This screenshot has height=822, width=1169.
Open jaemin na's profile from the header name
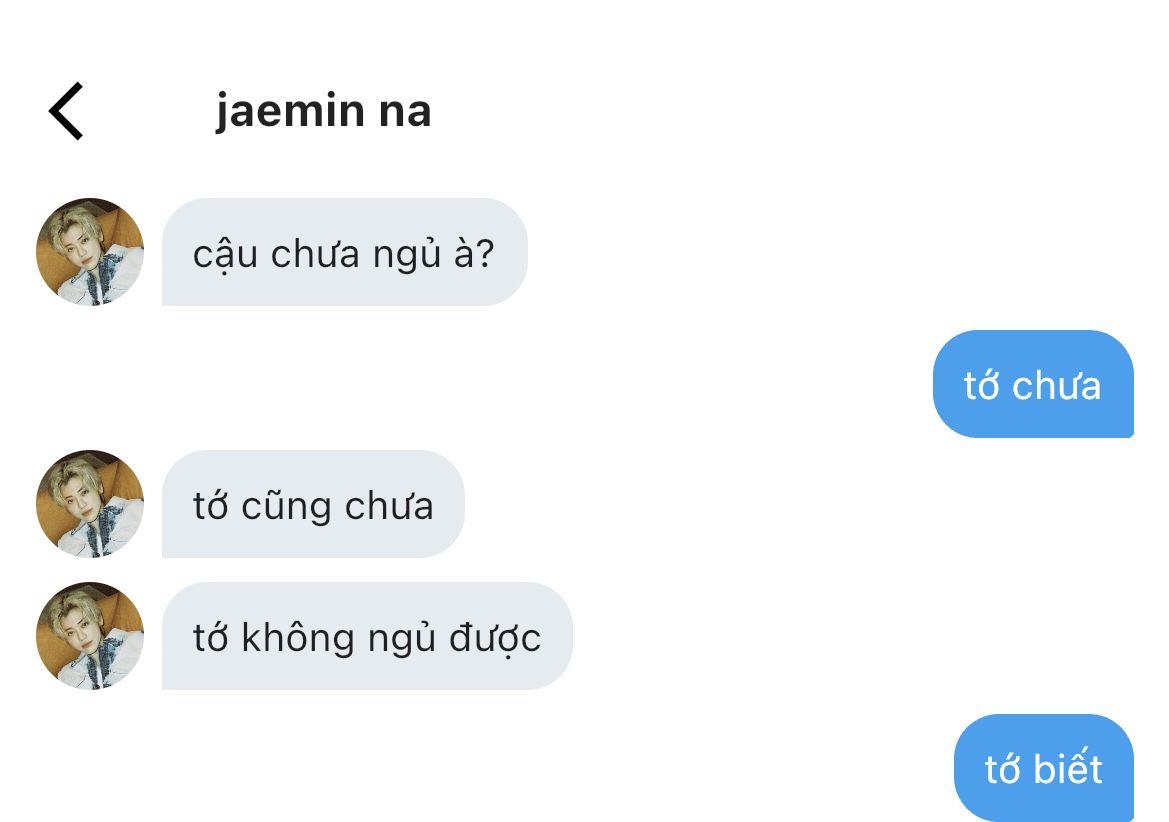[x=324, y=112]
